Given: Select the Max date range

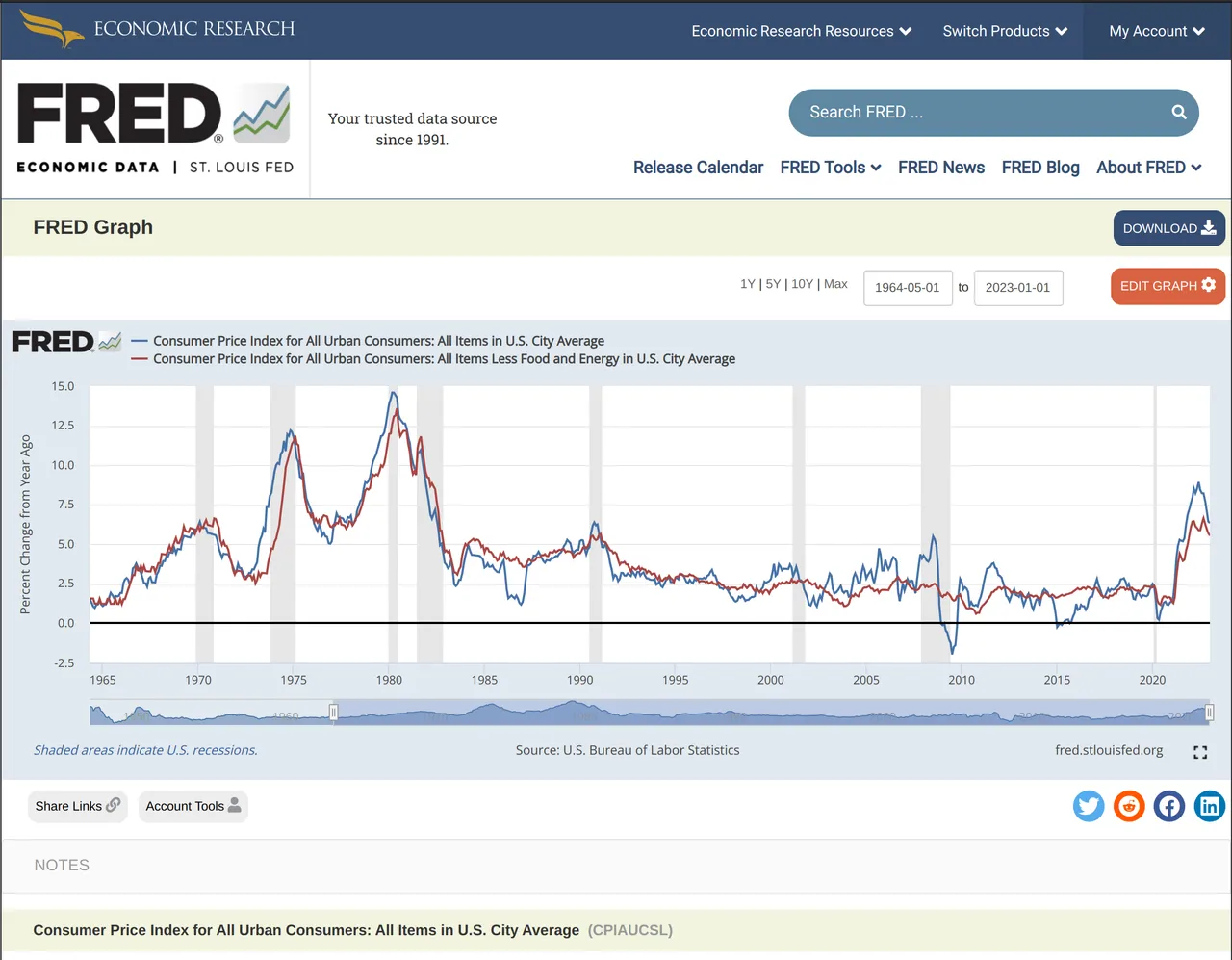Looking at the screenshot, I should [835, 284].
